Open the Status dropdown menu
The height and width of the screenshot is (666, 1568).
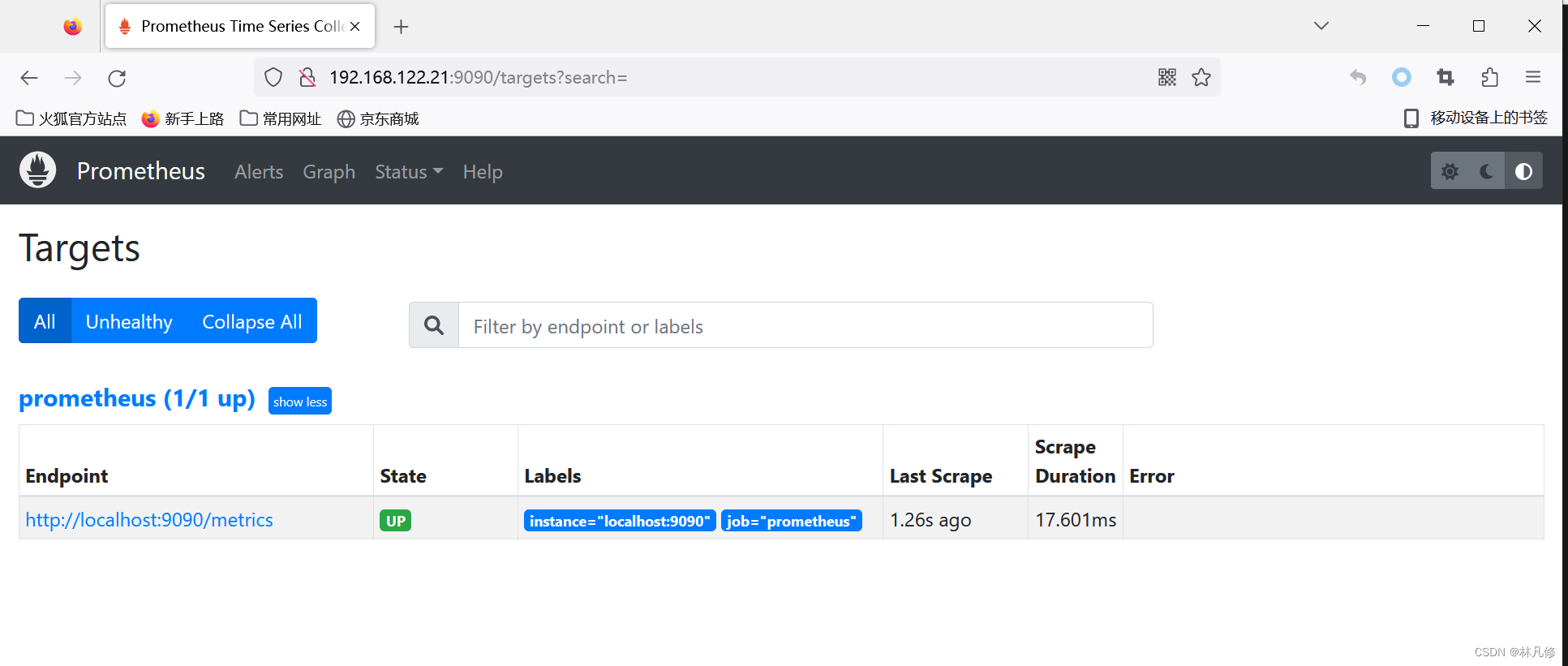409,172
